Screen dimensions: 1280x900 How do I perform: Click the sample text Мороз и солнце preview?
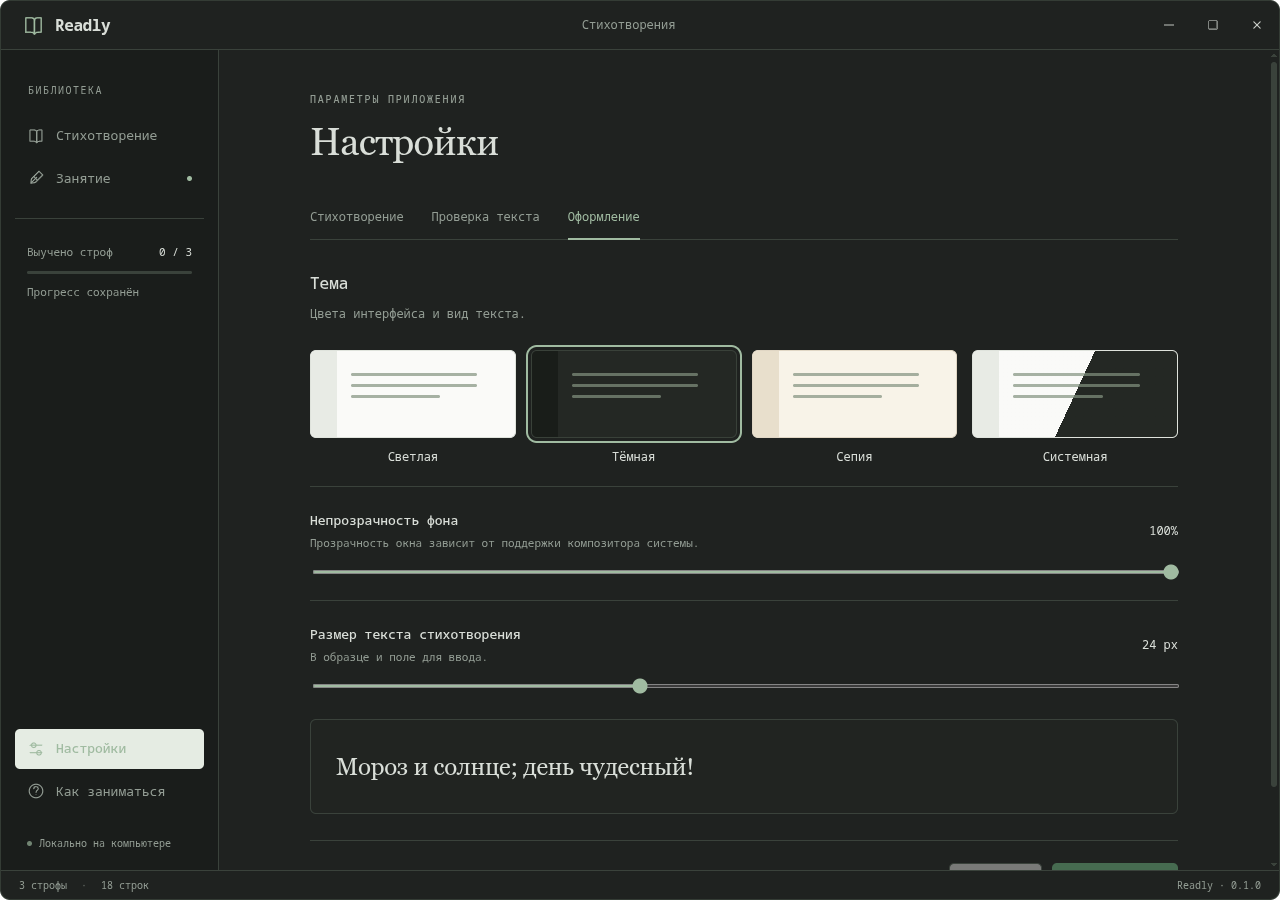[744, 767]
